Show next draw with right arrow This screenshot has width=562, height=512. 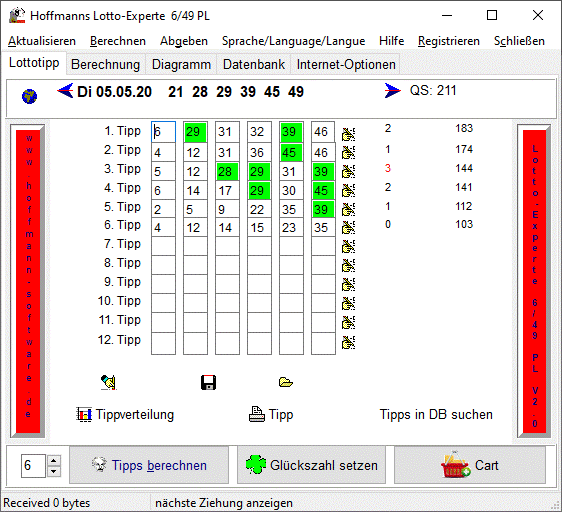point(392,90)
